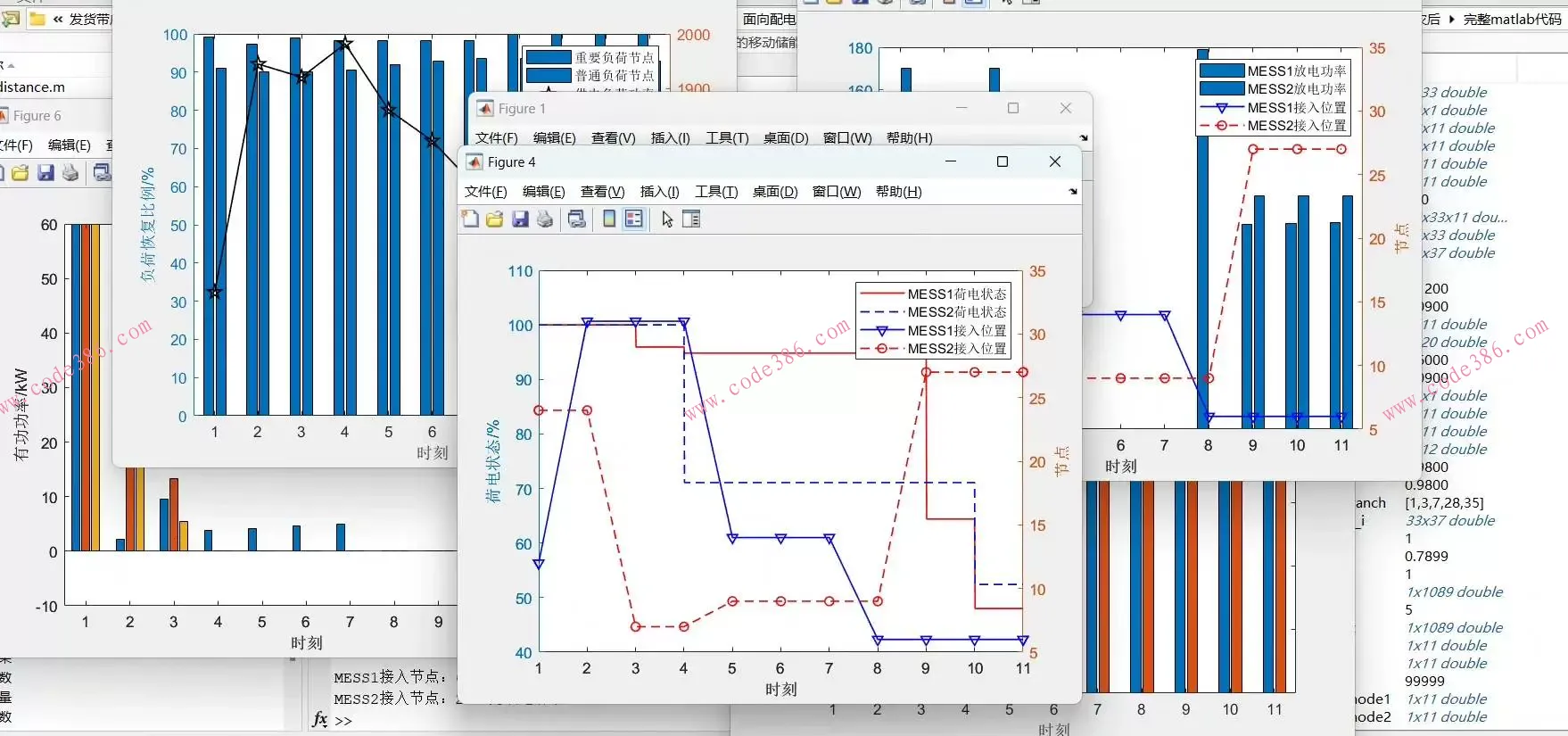
Task: Open the 编辑(E) menu in Figure 6
Action: click(x=69, y=145)
